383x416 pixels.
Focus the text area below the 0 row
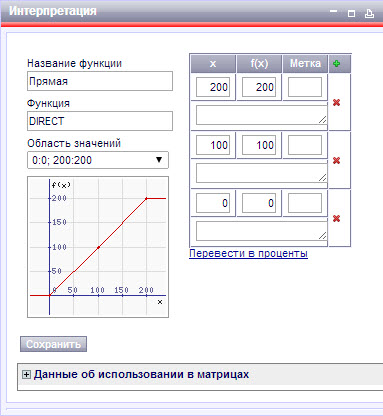coord(262,231)
